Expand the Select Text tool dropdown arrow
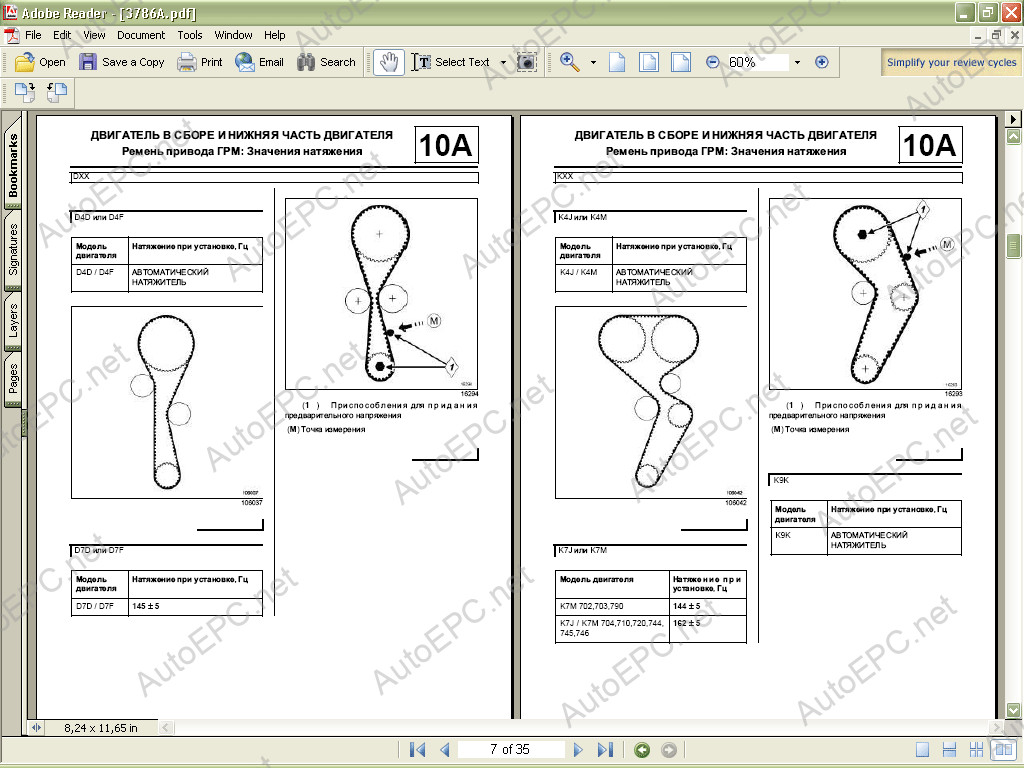The width and height of the screenshot is (1024, 768). point(503,63)
